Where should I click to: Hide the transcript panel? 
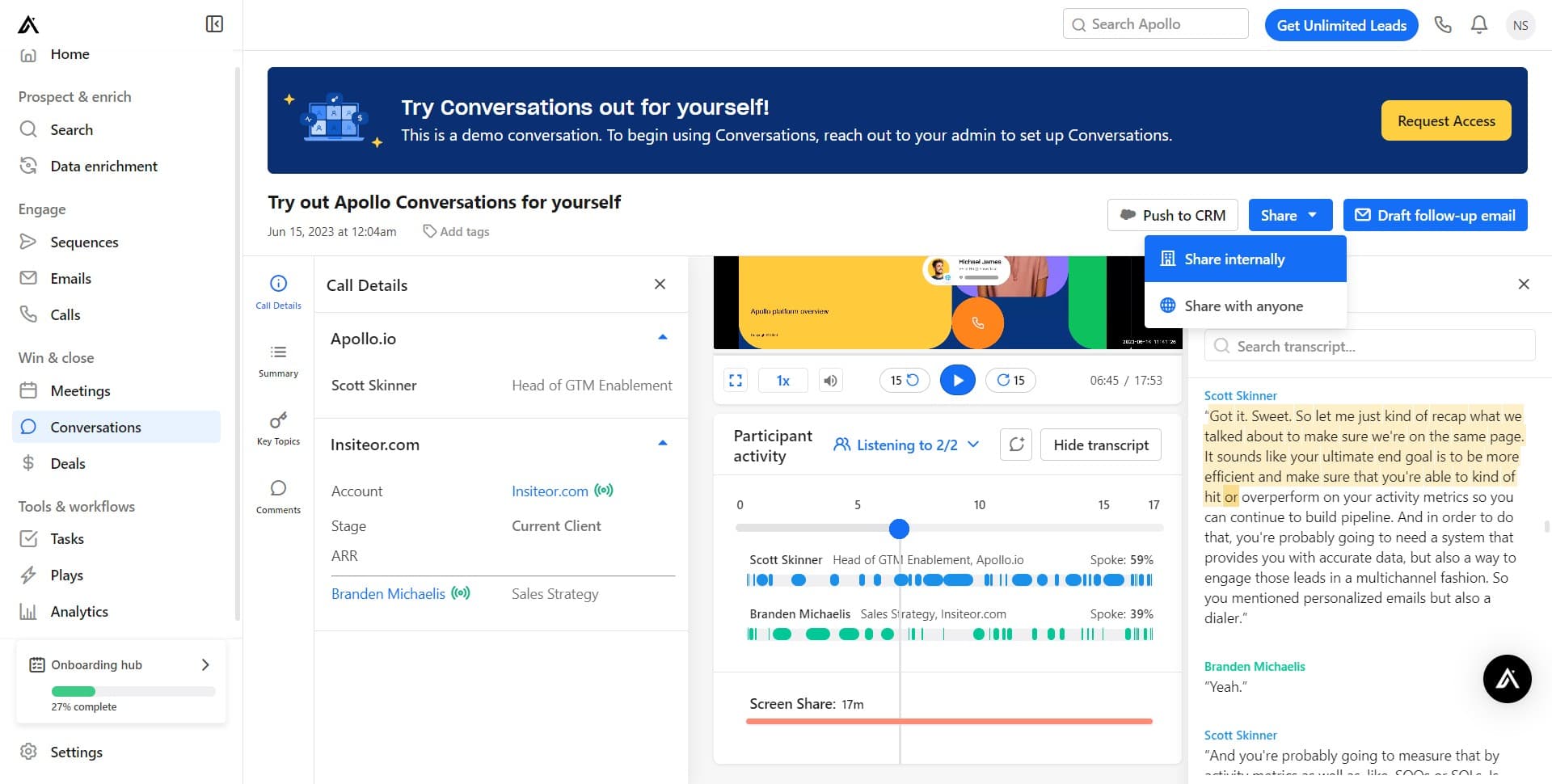[x=1100, y=445]
